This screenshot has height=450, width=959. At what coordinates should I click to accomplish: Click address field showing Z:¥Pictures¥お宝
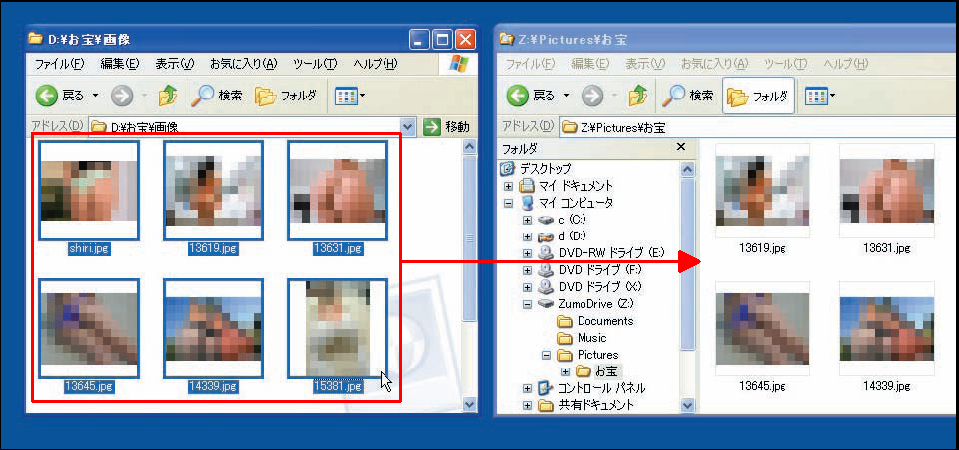pyautogui.click(x=759, y=127)
